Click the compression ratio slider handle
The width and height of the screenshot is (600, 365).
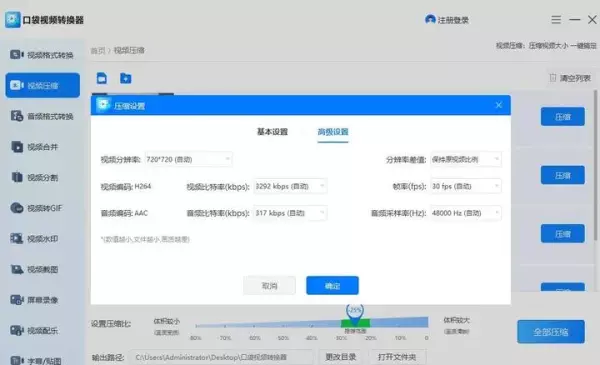click(355, 314)
